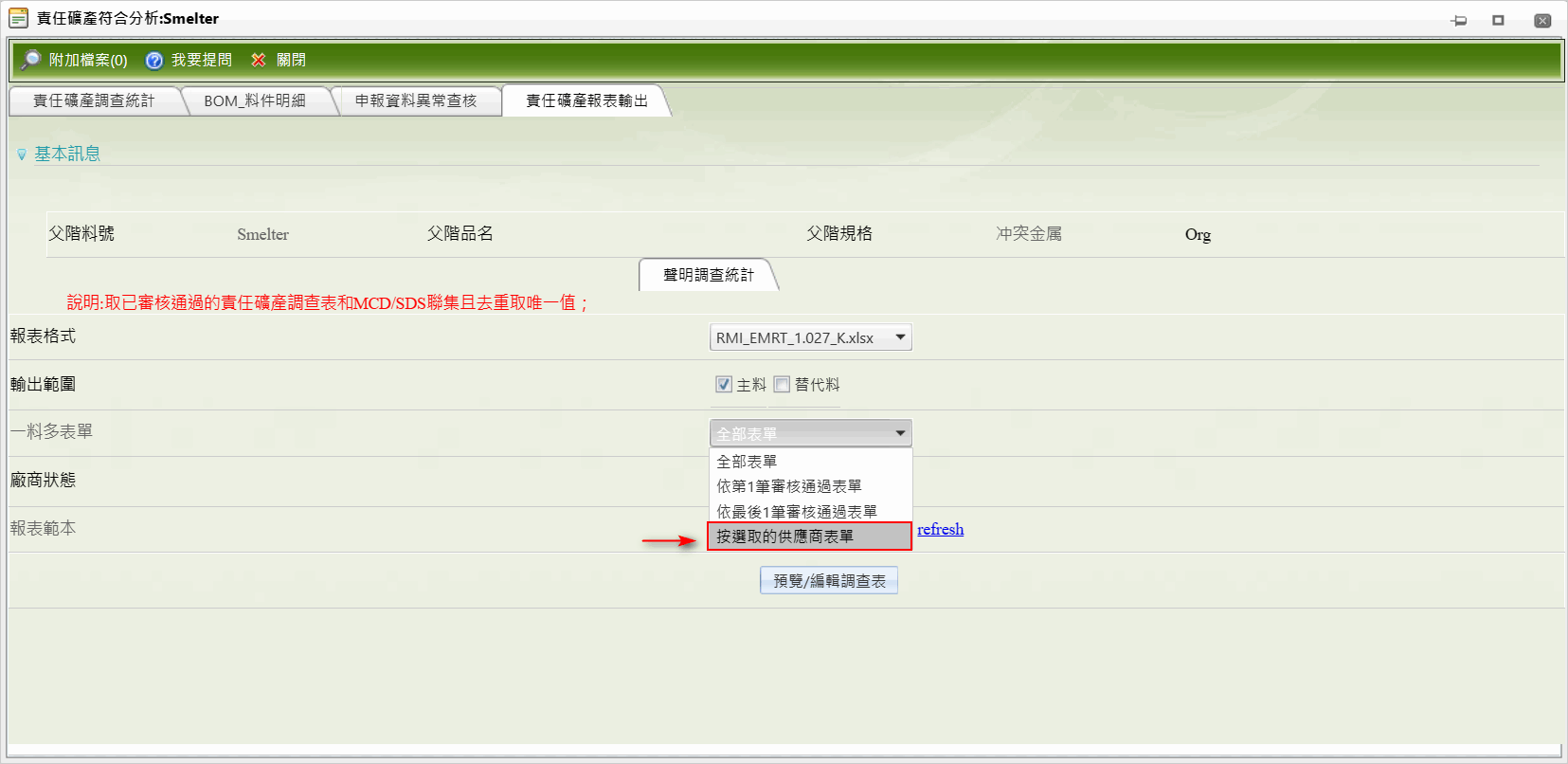Click 我要提問 toolbar item
The height and width of the screenshot is (764, 1568).
click(202, 60)
